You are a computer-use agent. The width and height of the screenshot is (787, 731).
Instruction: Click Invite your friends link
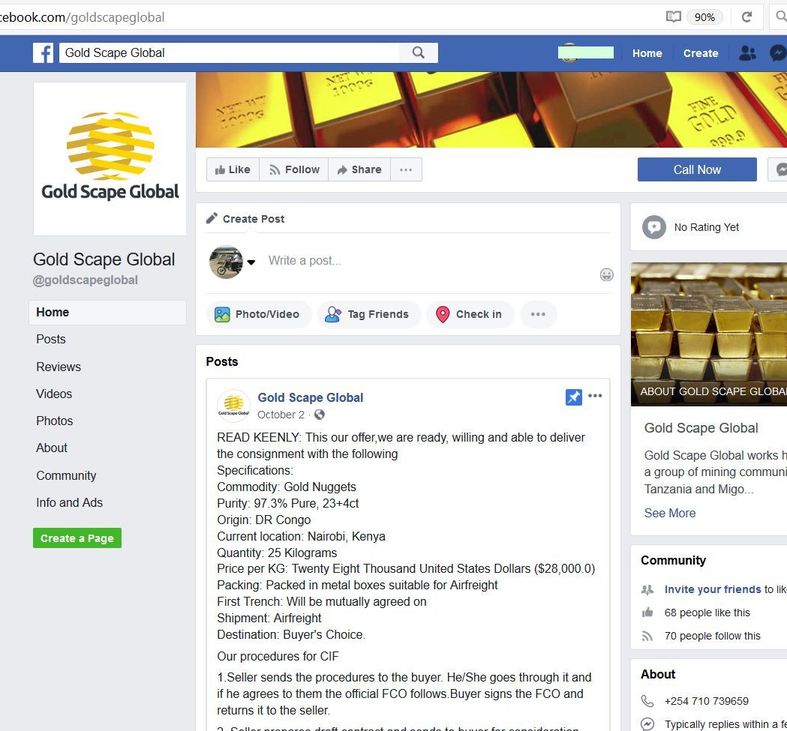click(x=713, y=589)
